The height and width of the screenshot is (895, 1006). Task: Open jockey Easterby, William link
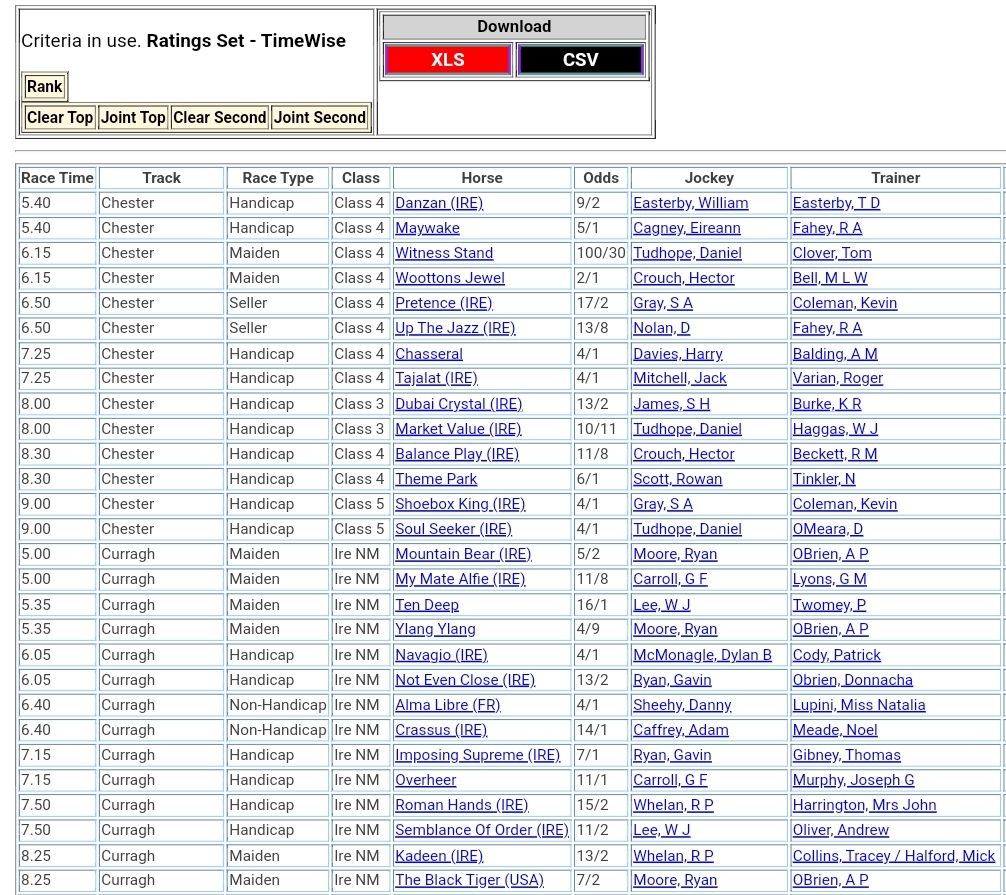pos(690,203)
